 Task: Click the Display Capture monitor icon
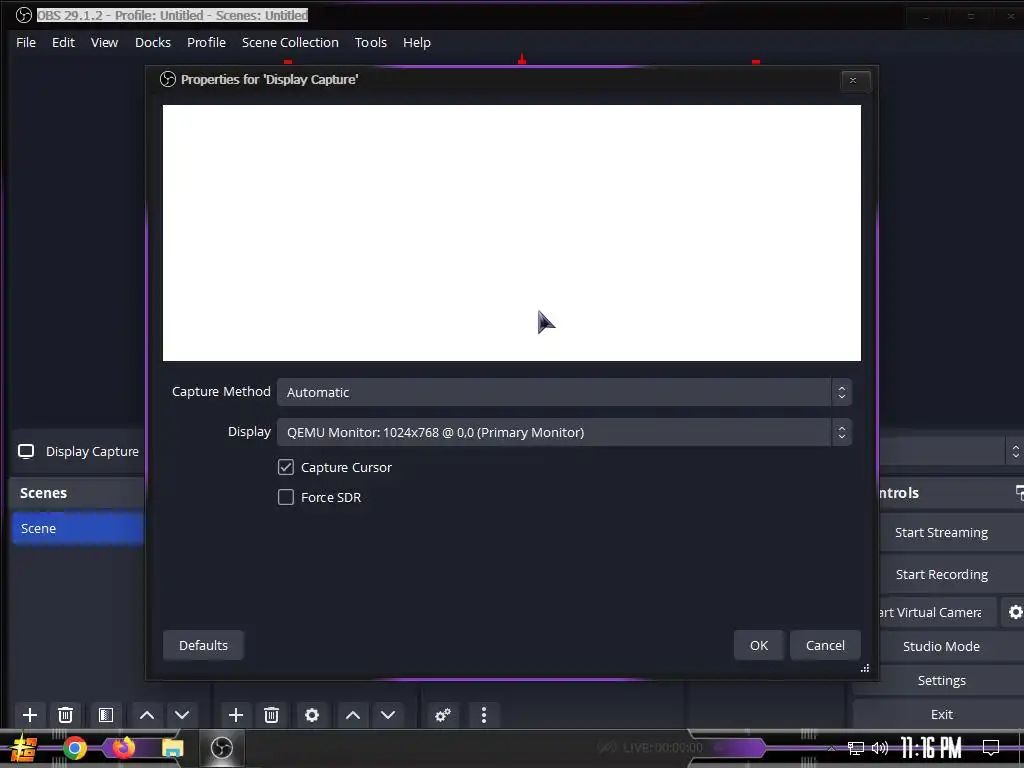point(26,451)
